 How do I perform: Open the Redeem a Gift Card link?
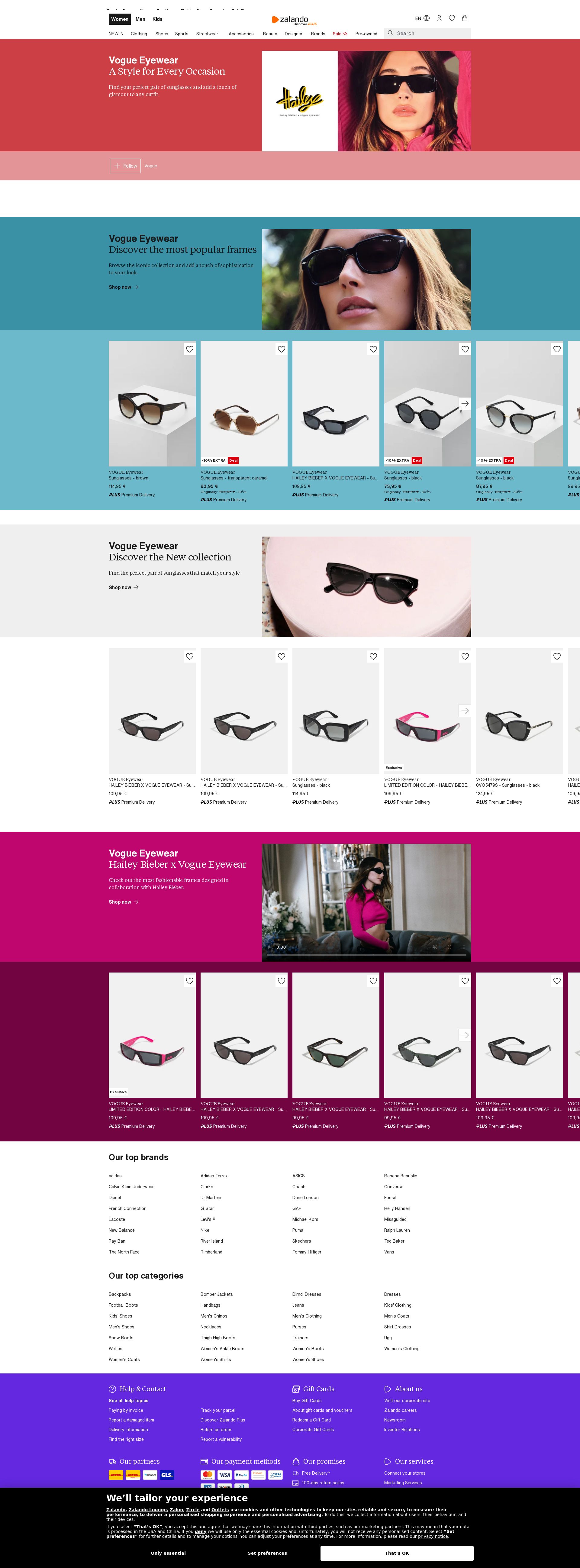312,1420
